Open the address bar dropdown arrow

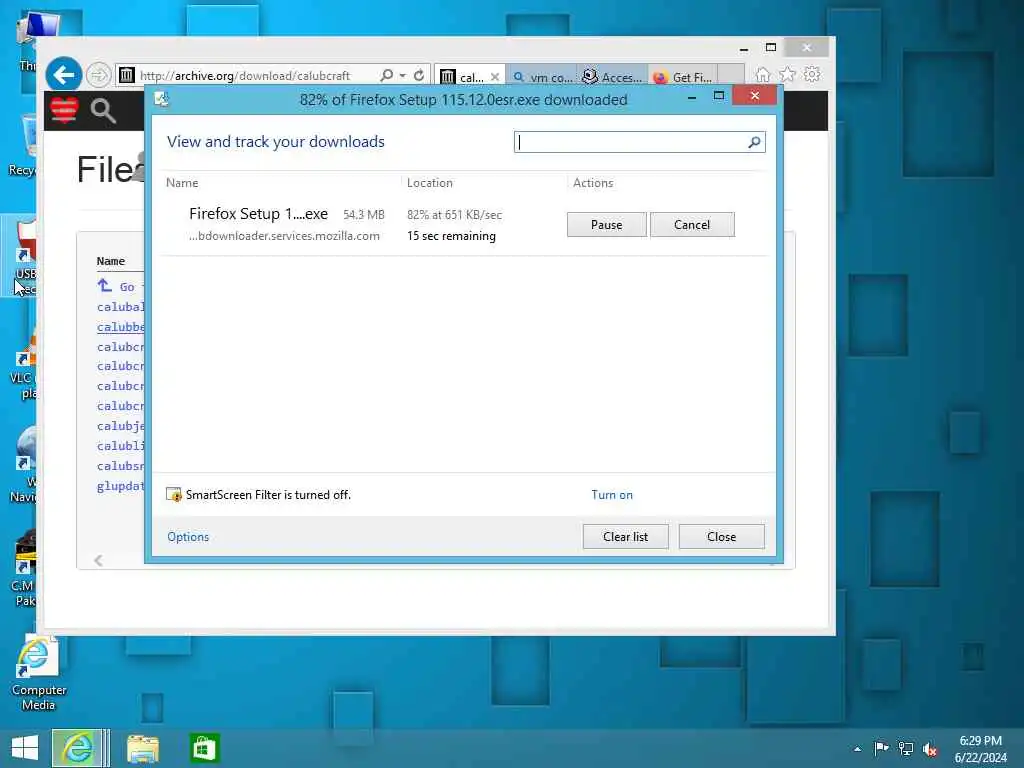click(x=403, y=75)
